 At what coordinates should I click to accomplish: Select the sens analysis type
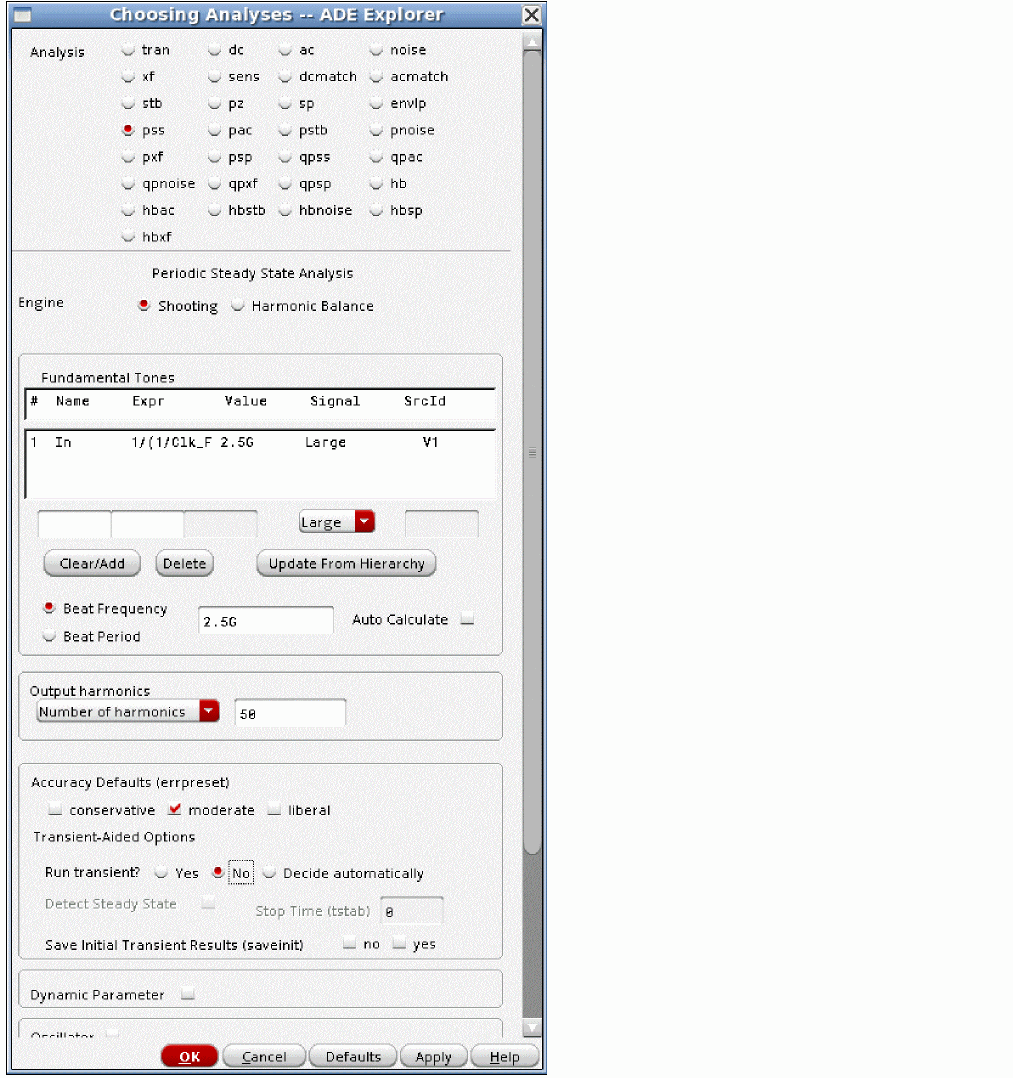pyautogui.click(x=215, y=76)
